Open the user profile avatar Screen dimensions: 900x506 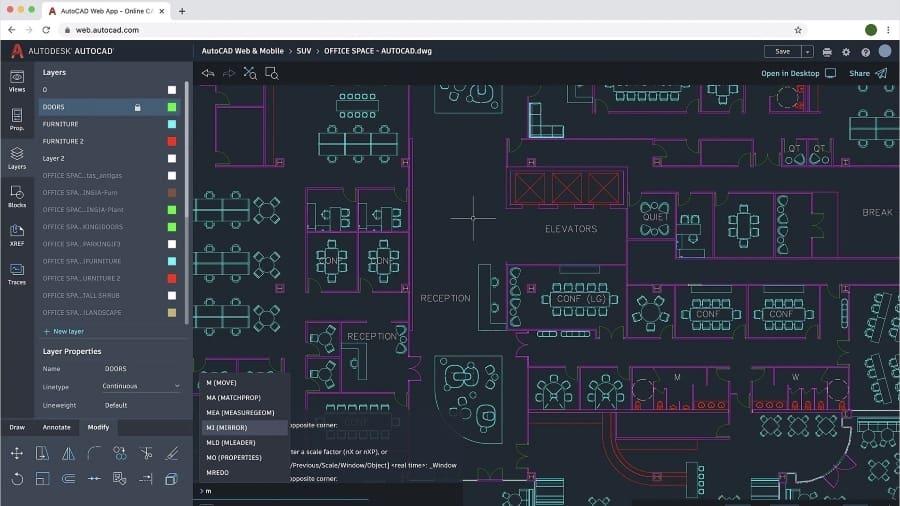[x=885, y=50]
